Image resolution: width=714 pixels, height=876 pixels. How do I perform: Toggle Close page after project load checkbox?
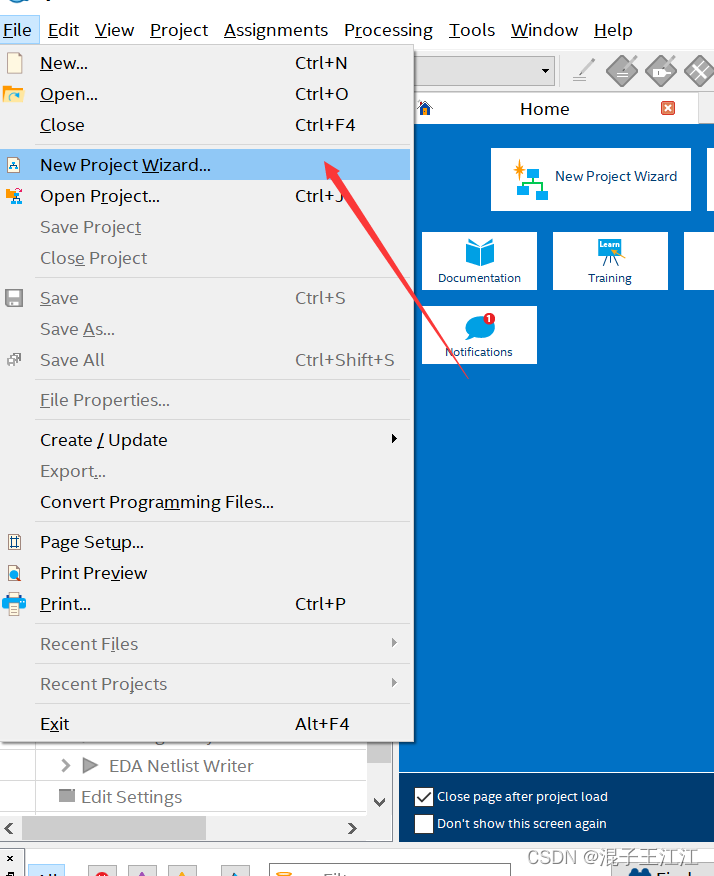(x=424, y=797)
